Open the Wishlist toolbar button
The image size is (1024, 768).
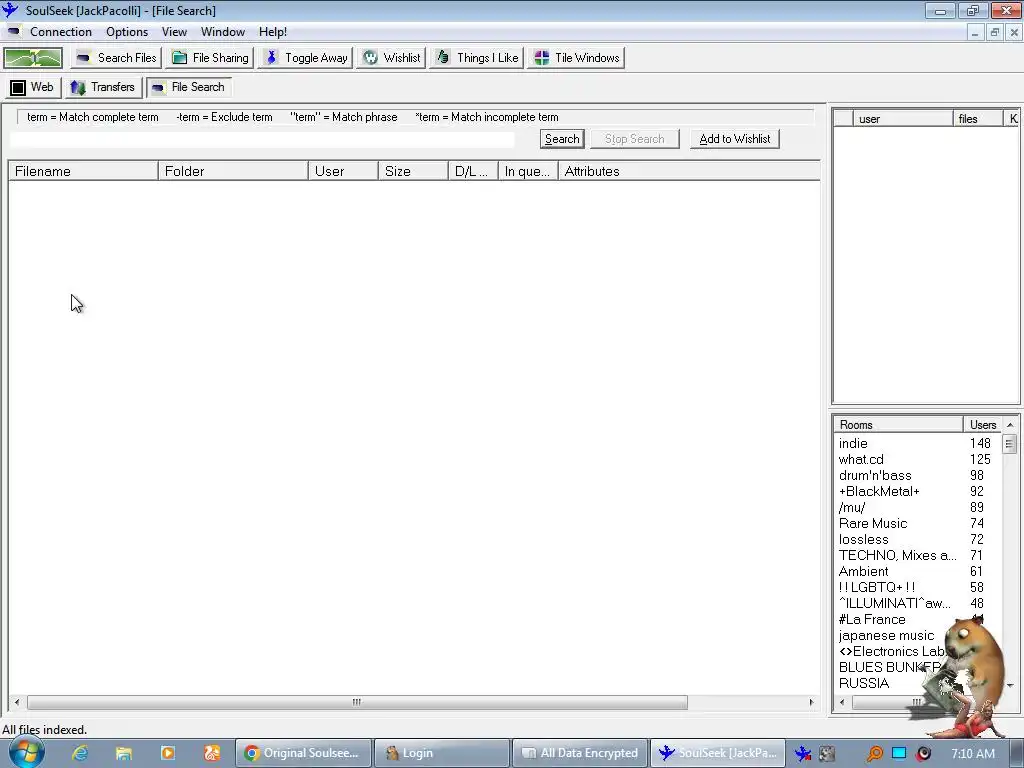[391, 57]
